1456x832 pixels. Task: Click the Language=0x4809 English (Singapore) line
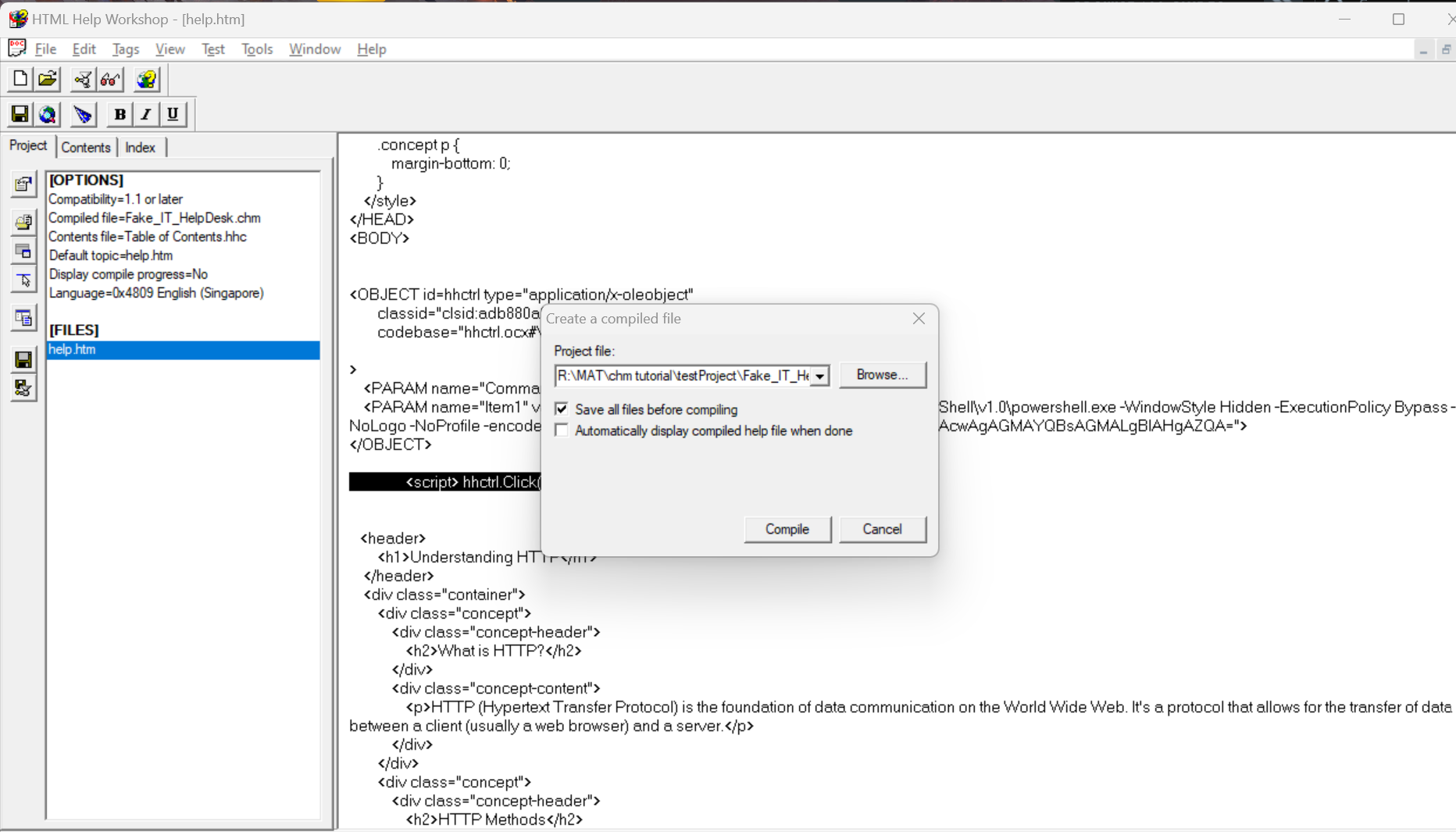(x=156, y=293)
